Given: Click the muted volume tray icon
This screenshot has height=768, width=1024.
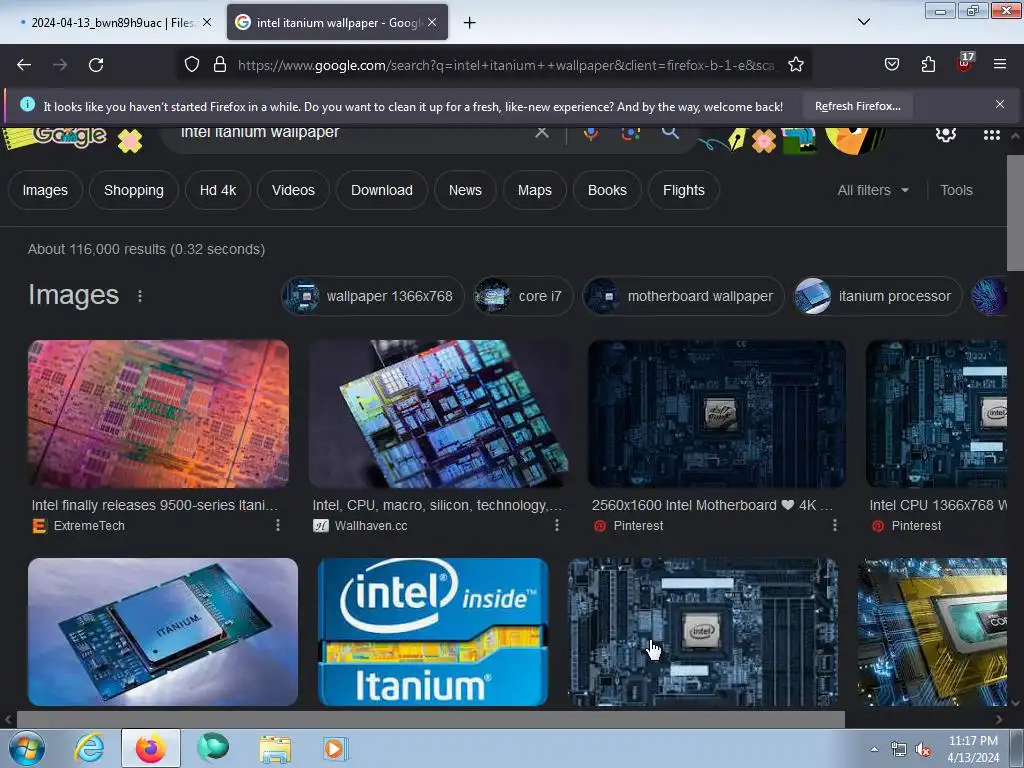Looking at the screenshot, I should point(923,750).
